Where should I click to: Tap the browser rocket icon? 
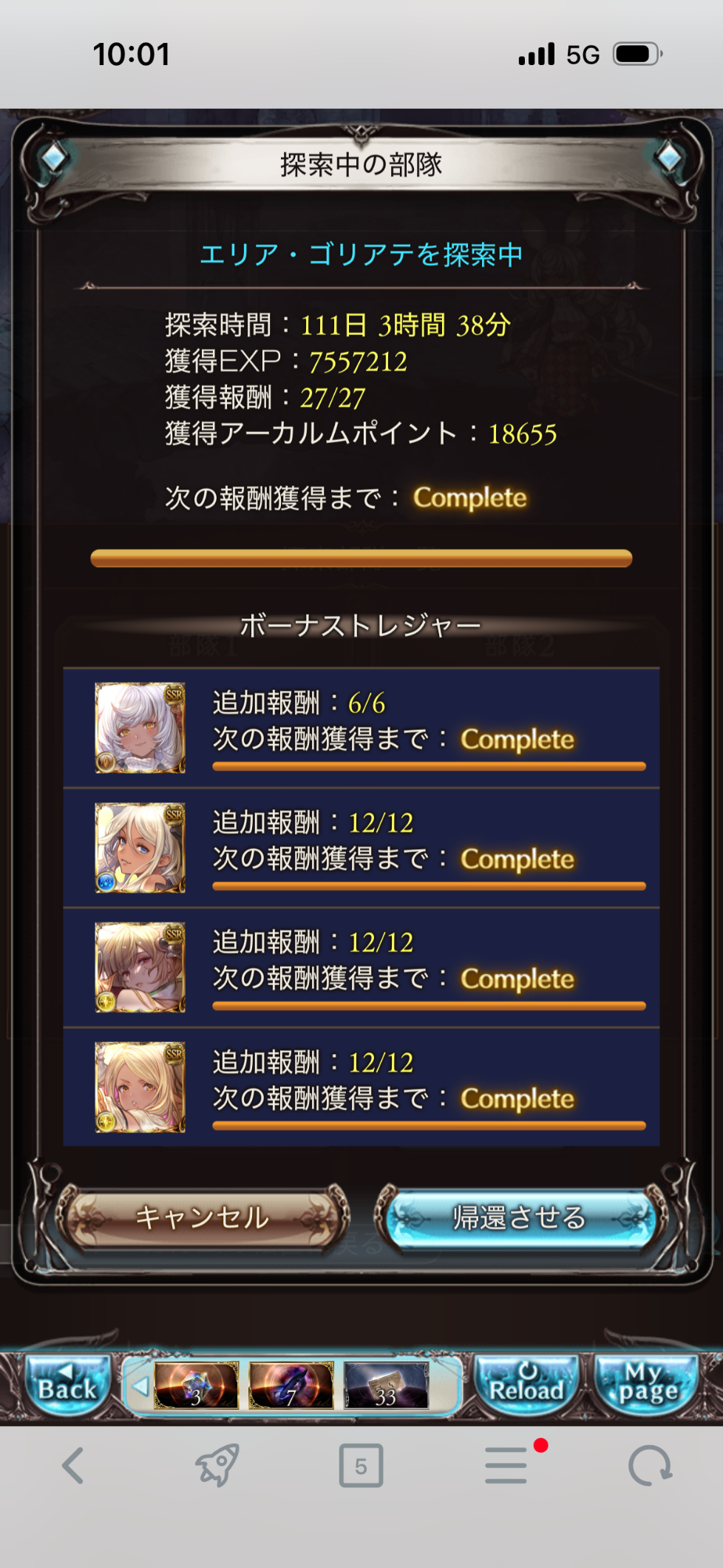pyautogui.click(x=217, y=1465)
